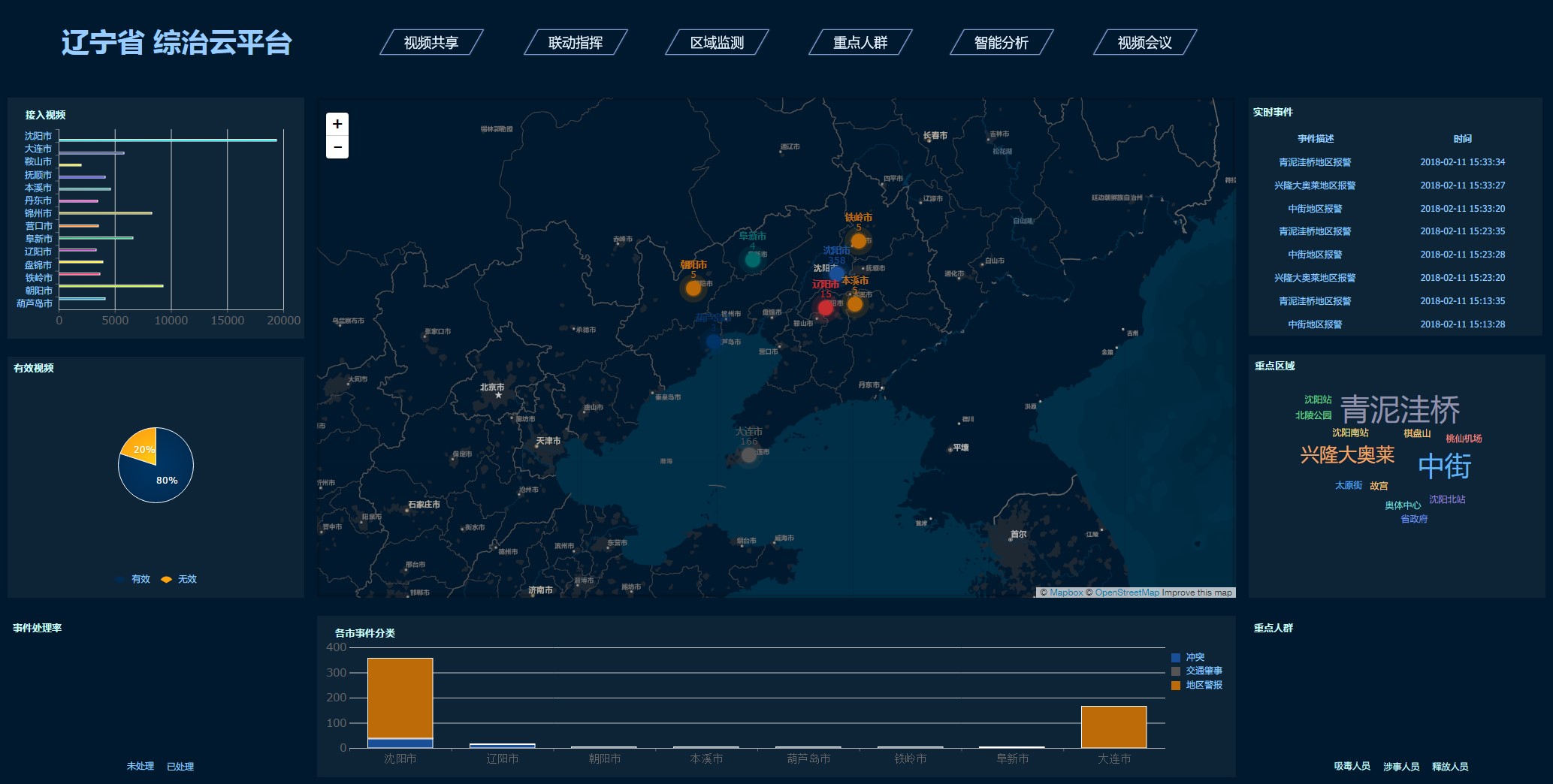Click the Improve this map link
This screenshot has width=1553, height=784.
(x=1197, y=593)
